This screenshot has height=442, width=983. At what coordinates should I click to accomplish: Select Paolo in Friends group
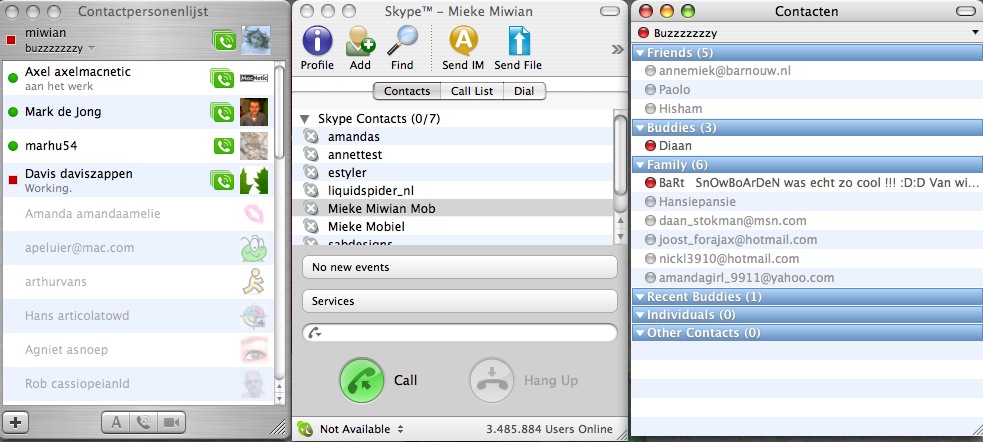[x=806, y=90]
